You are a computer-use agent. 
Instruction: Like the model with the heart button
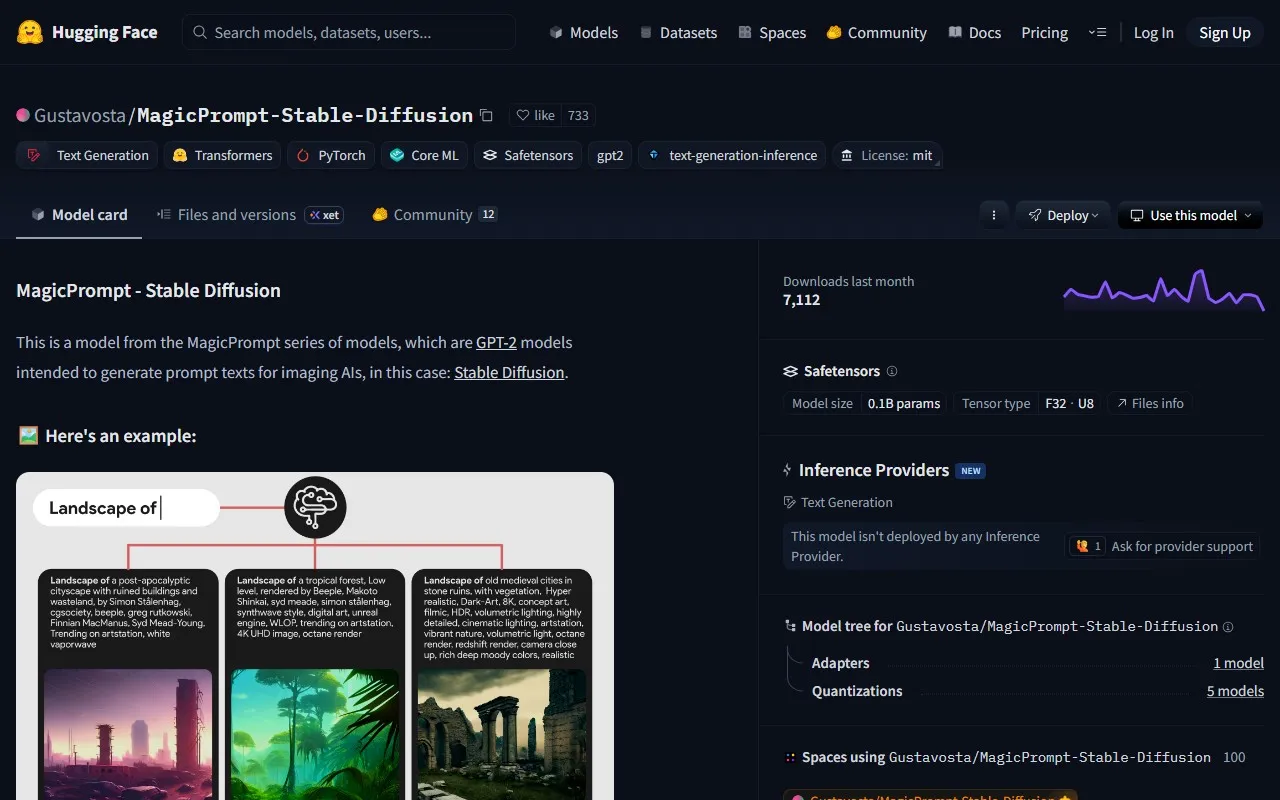pos(535,115)
